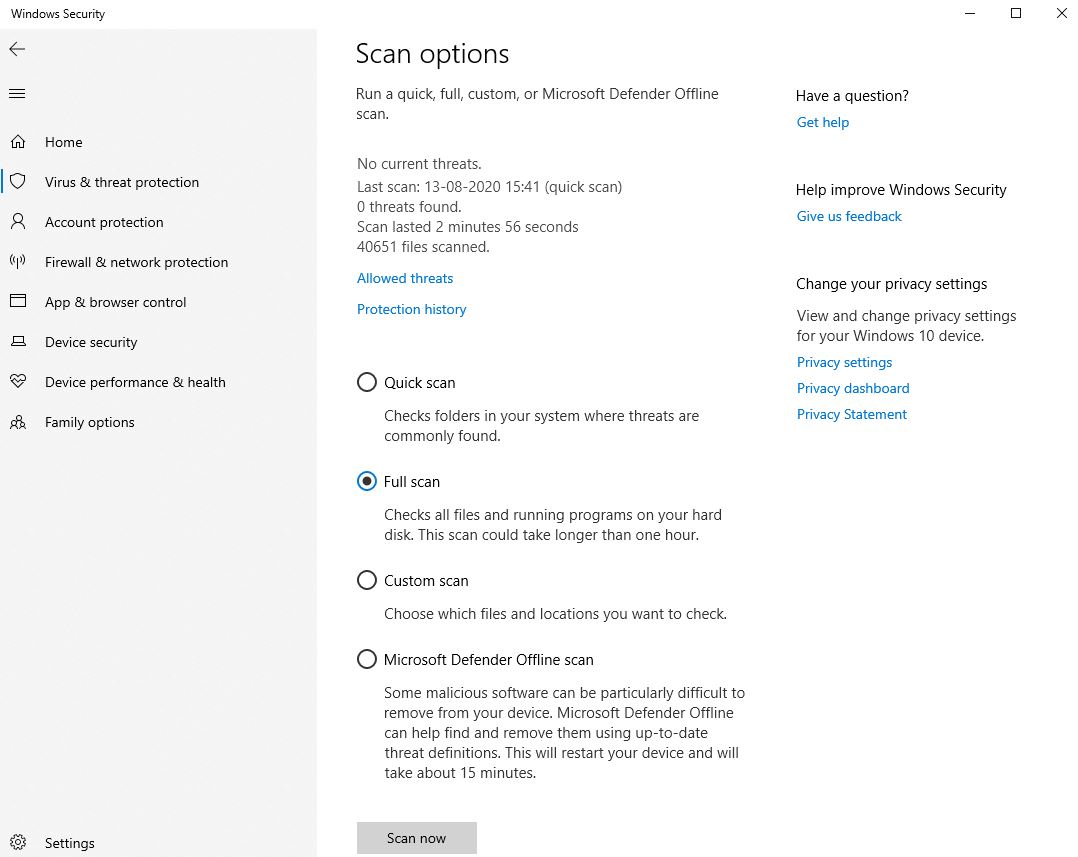This screenshot has height=857, width=1078.
Task: Click the Firewall & network protection antenna icon
Action: point(17,262)
